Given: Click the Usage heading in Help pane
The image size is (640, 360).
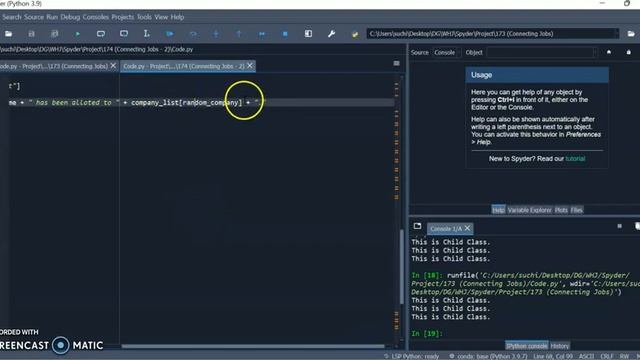Looking at the screenshot, I should coord(481,75).
